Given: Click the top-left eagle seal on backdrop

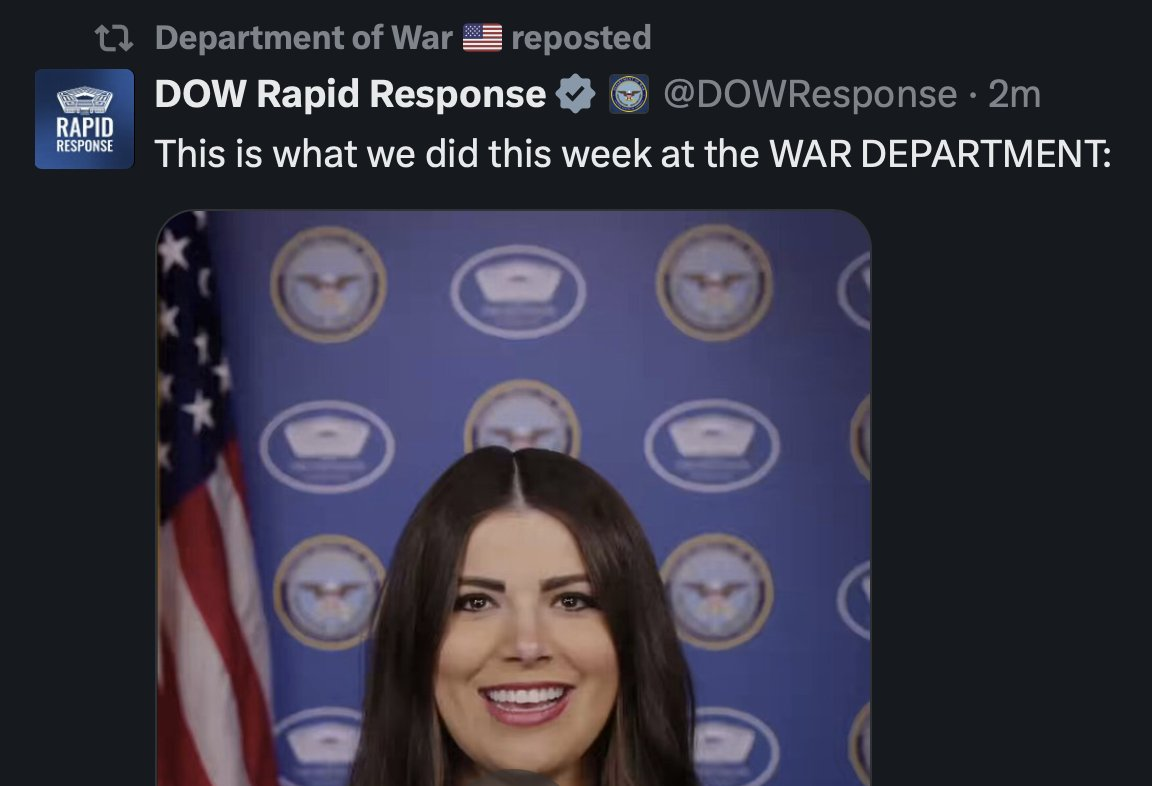Looking at the screenshot, I should [x=328, y=284].
